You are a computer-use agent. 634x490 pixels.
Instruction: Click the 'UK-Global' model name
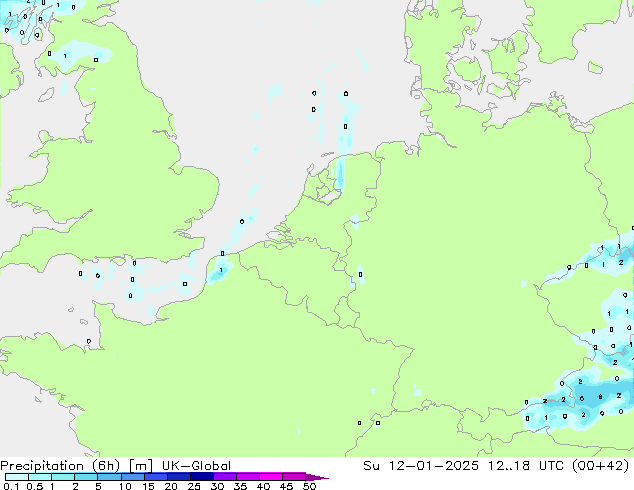pyautogui.click(x=196, y=466)
